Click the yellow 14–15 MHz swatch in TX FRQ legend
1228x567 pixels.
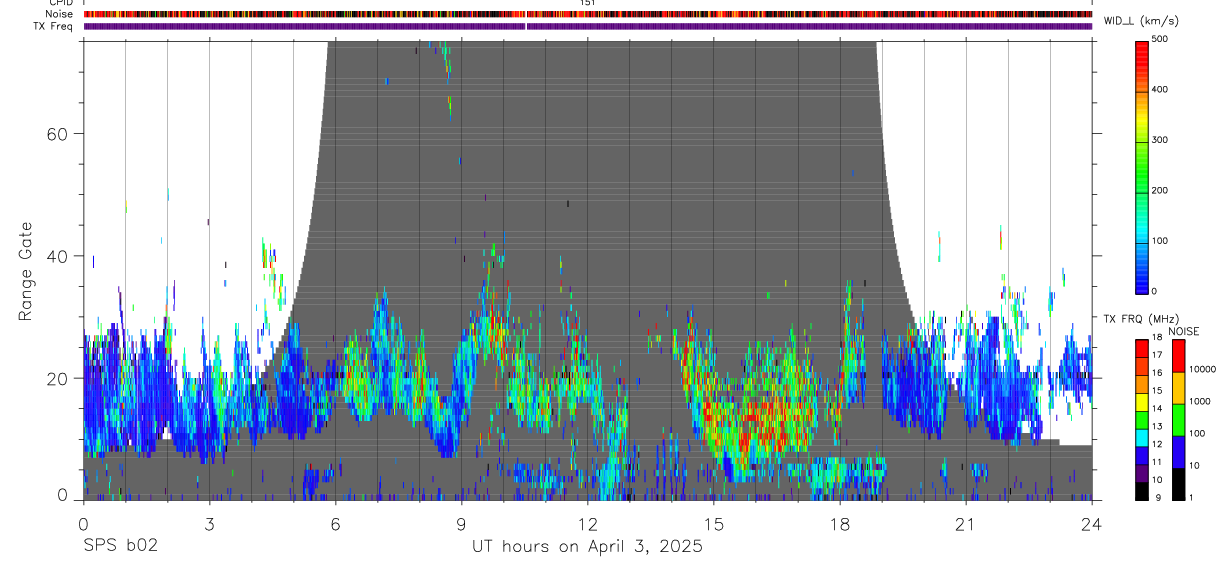coord(1142,400)
